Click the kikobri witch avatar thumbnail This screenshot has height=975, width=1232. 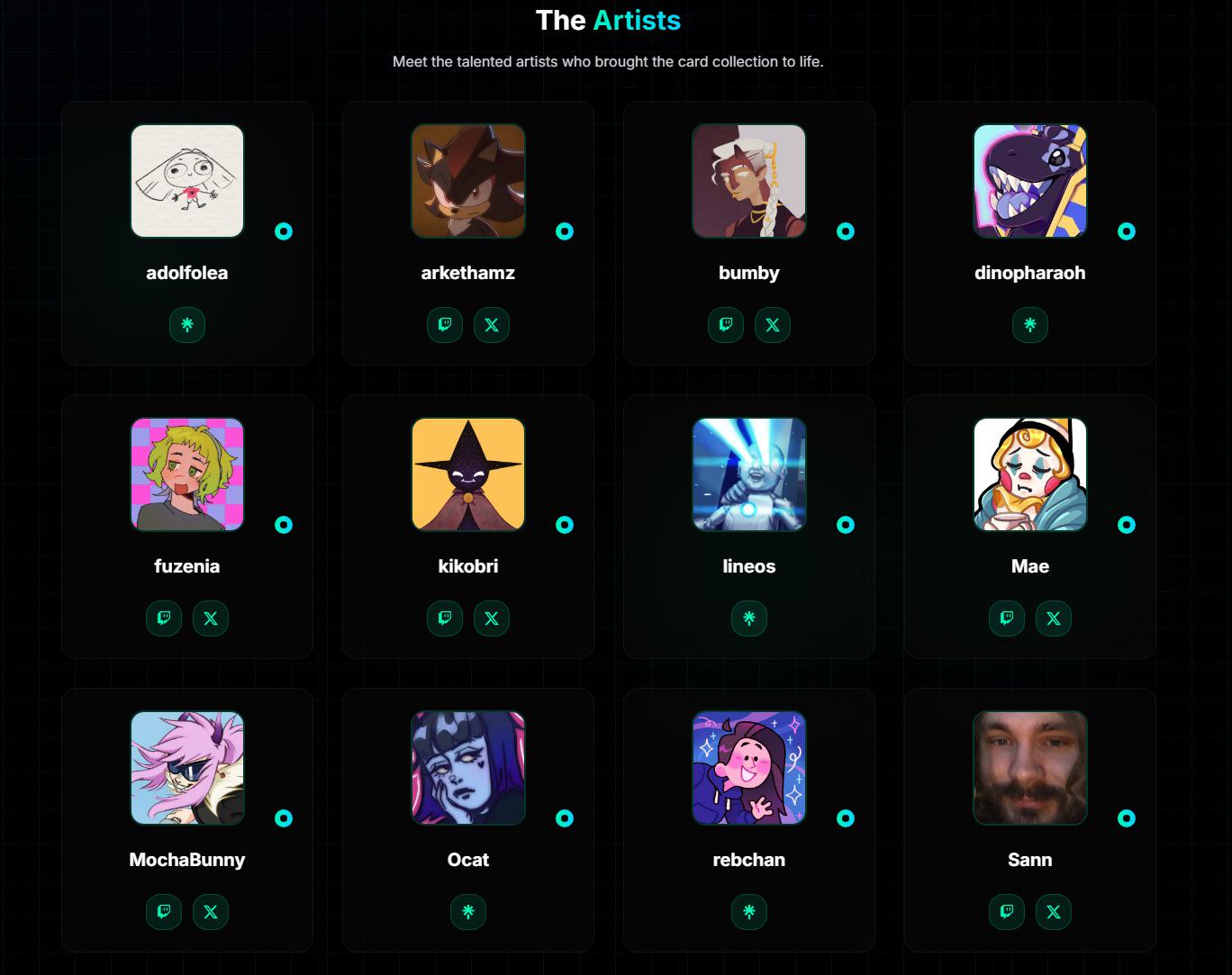coord(468,474)
